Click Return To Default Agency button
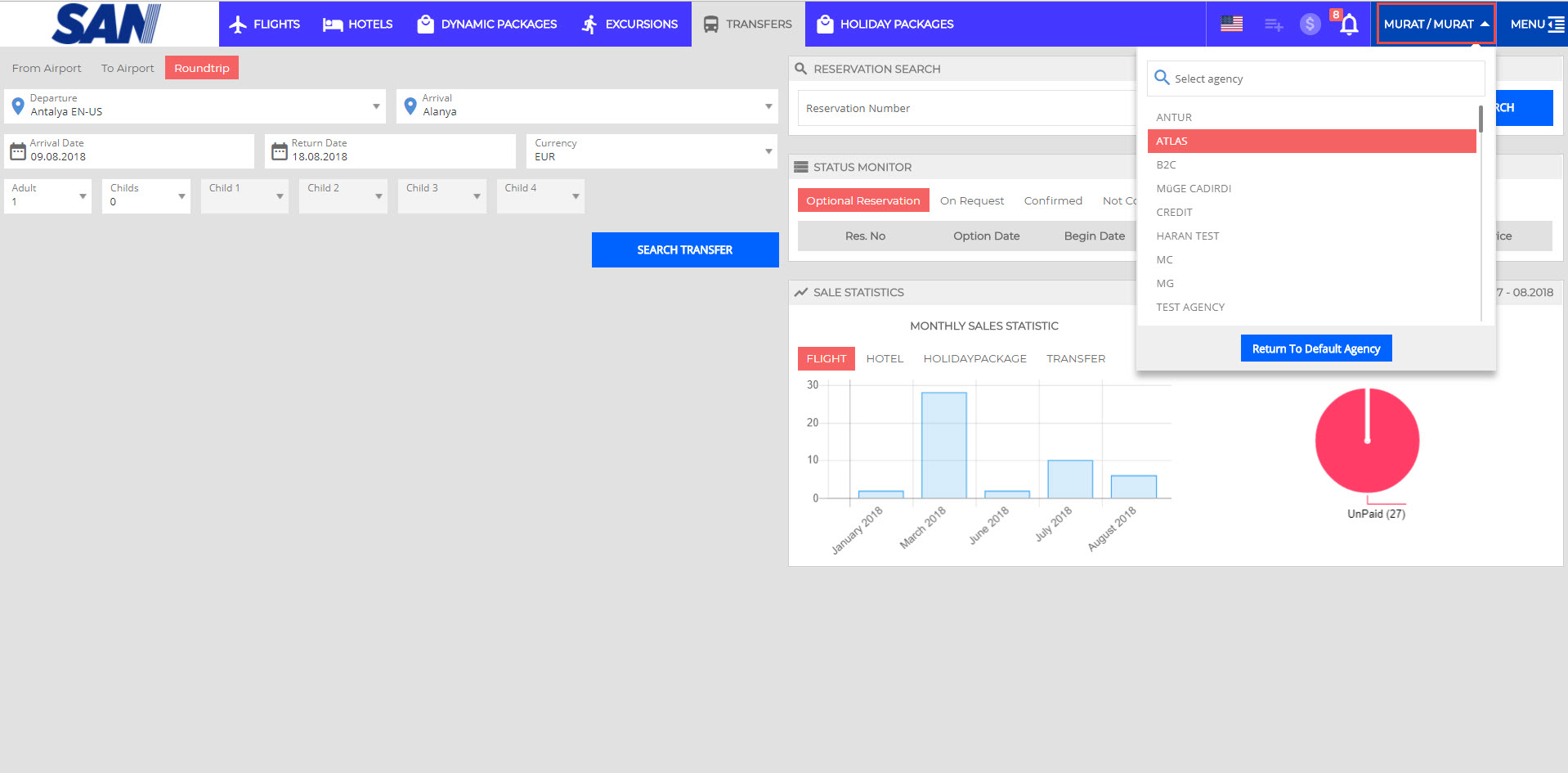This screenshot has height=773, width=1568. (1315, 348)
